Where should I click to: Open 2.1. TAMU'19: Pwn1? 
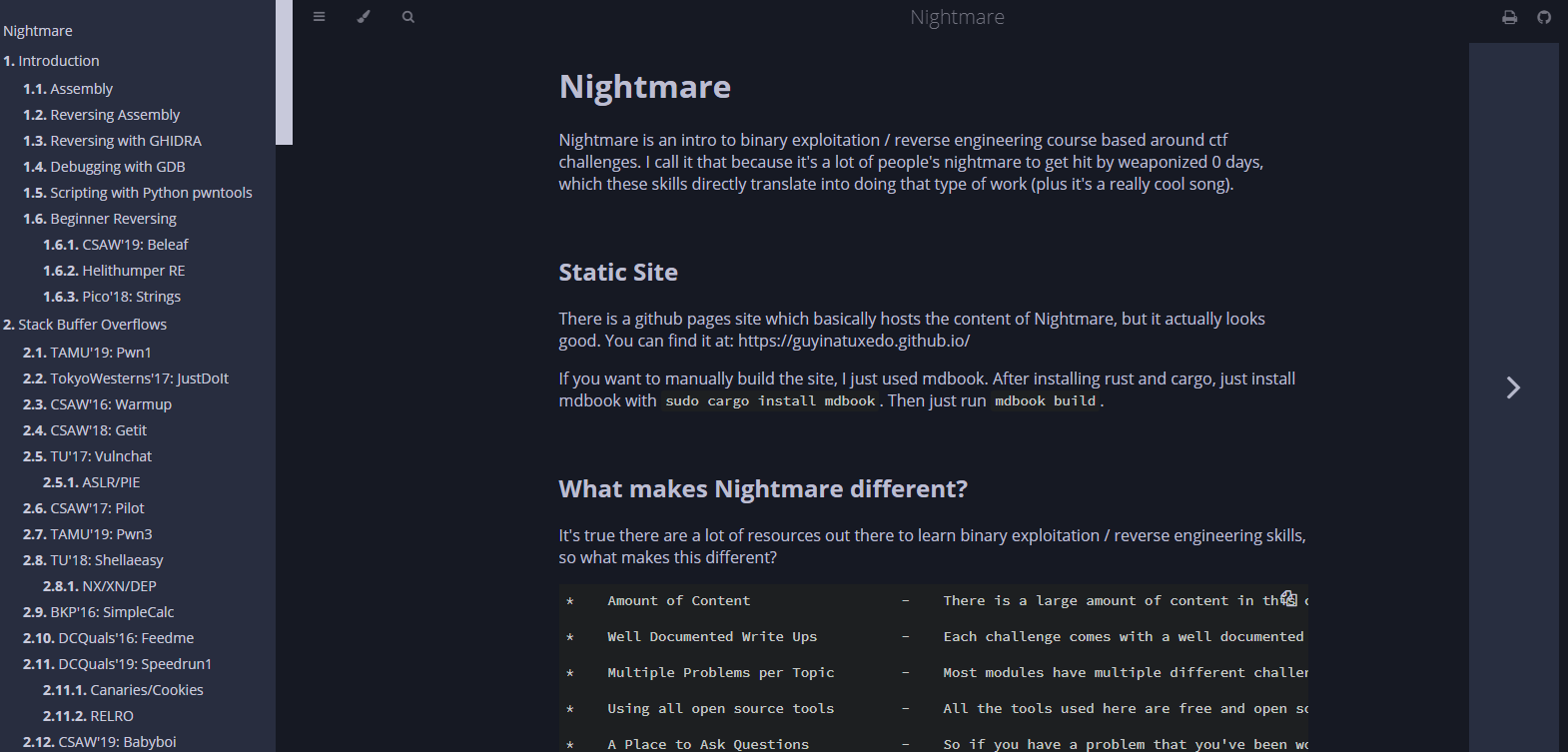pos(87,353)
